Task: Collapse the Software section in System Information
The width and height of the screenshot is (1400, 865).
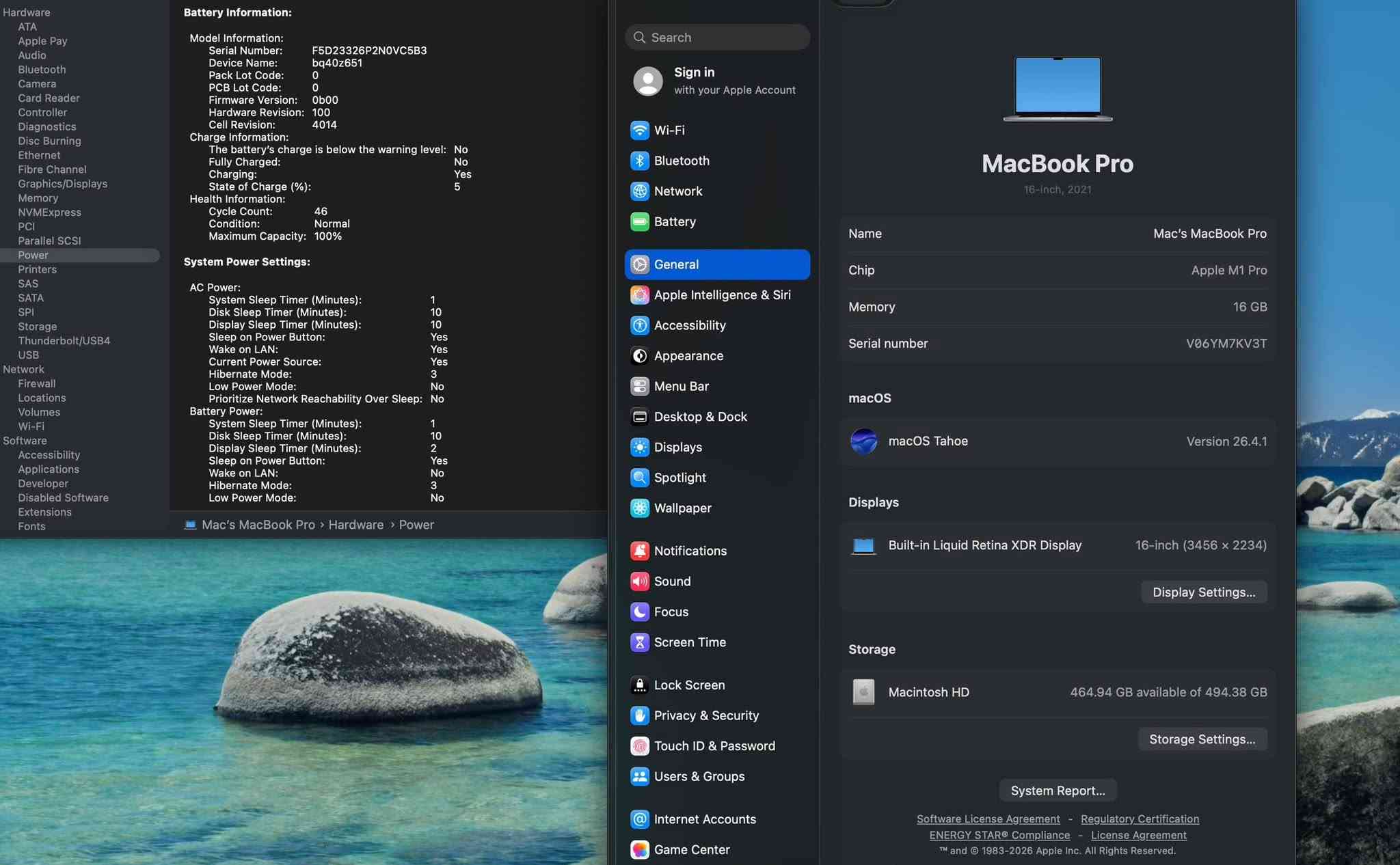Action: tap(25, 441)
